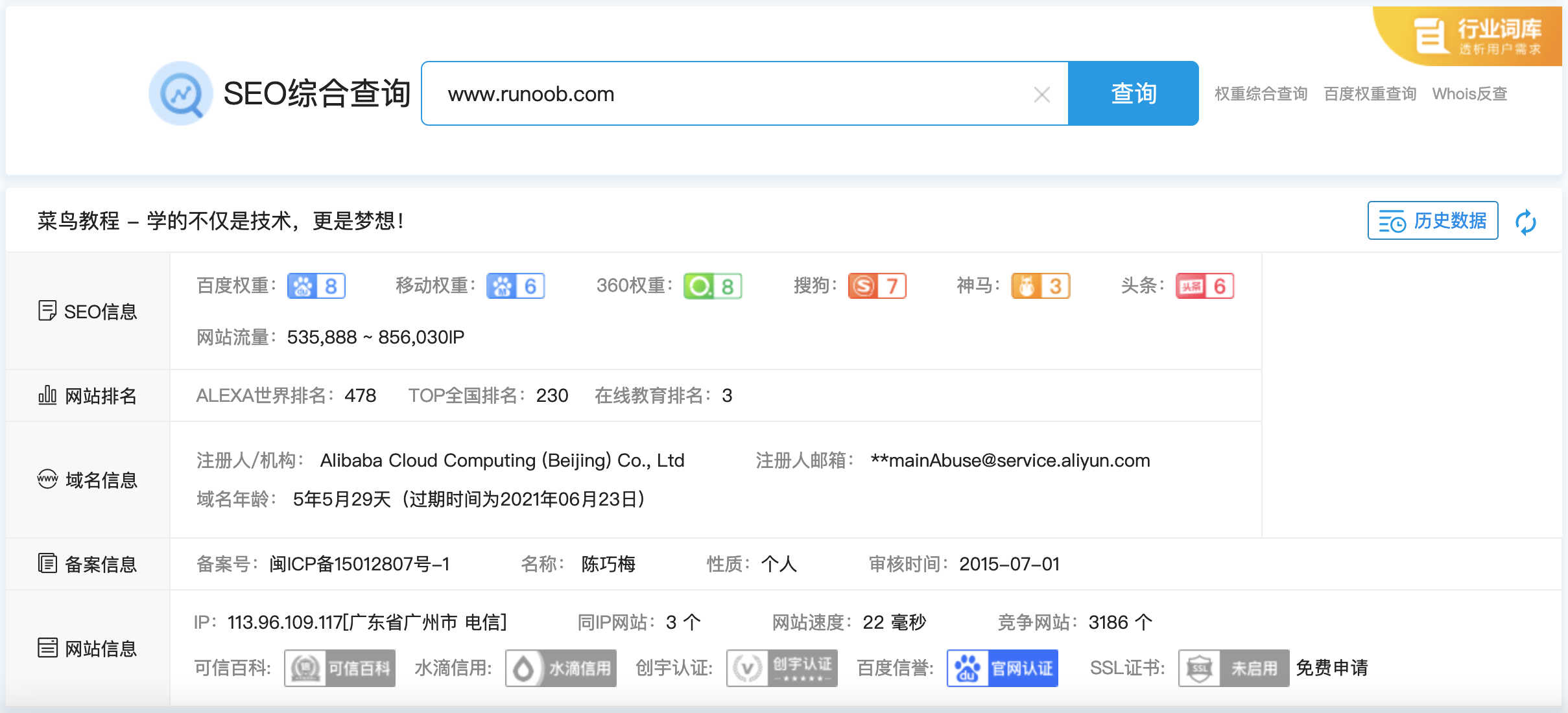The height and width of the screenshot is (713, 1568).
Task: Click the SEO综合查询 magnifier logo icon
Action: pyautogui.click(x=181, y=94)
